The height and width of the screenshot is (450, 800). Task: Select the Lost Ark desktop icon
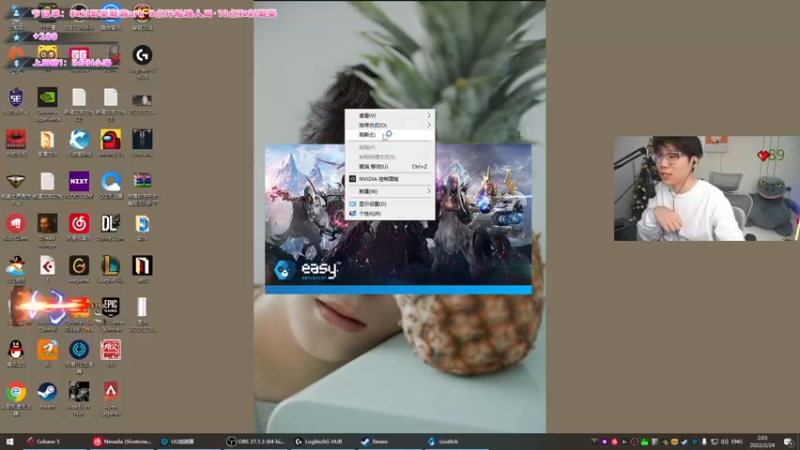tap(142, 142)
